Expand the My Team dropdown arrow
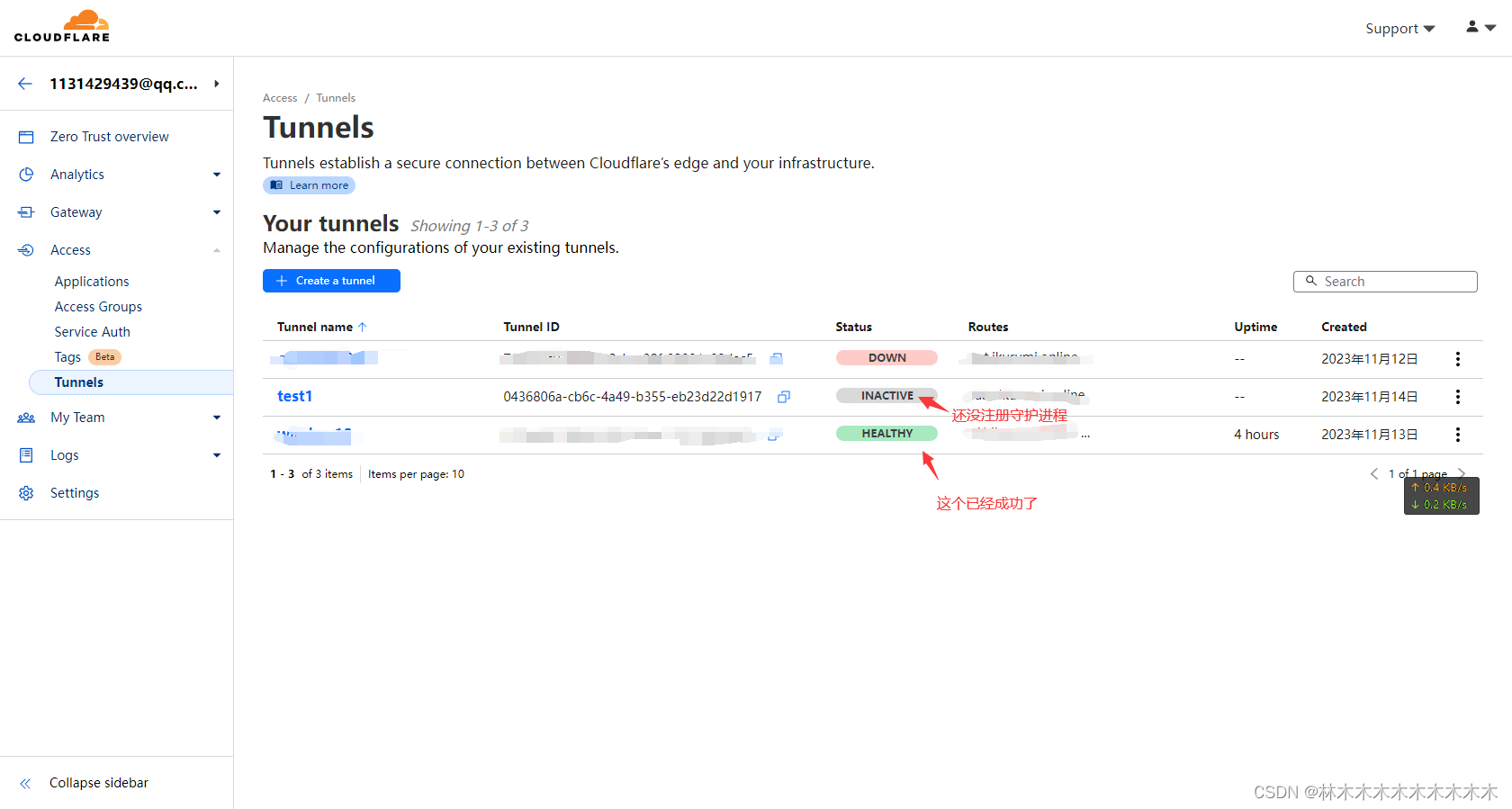The width and height of the screenshot is (1512, 809). point(217,418)
